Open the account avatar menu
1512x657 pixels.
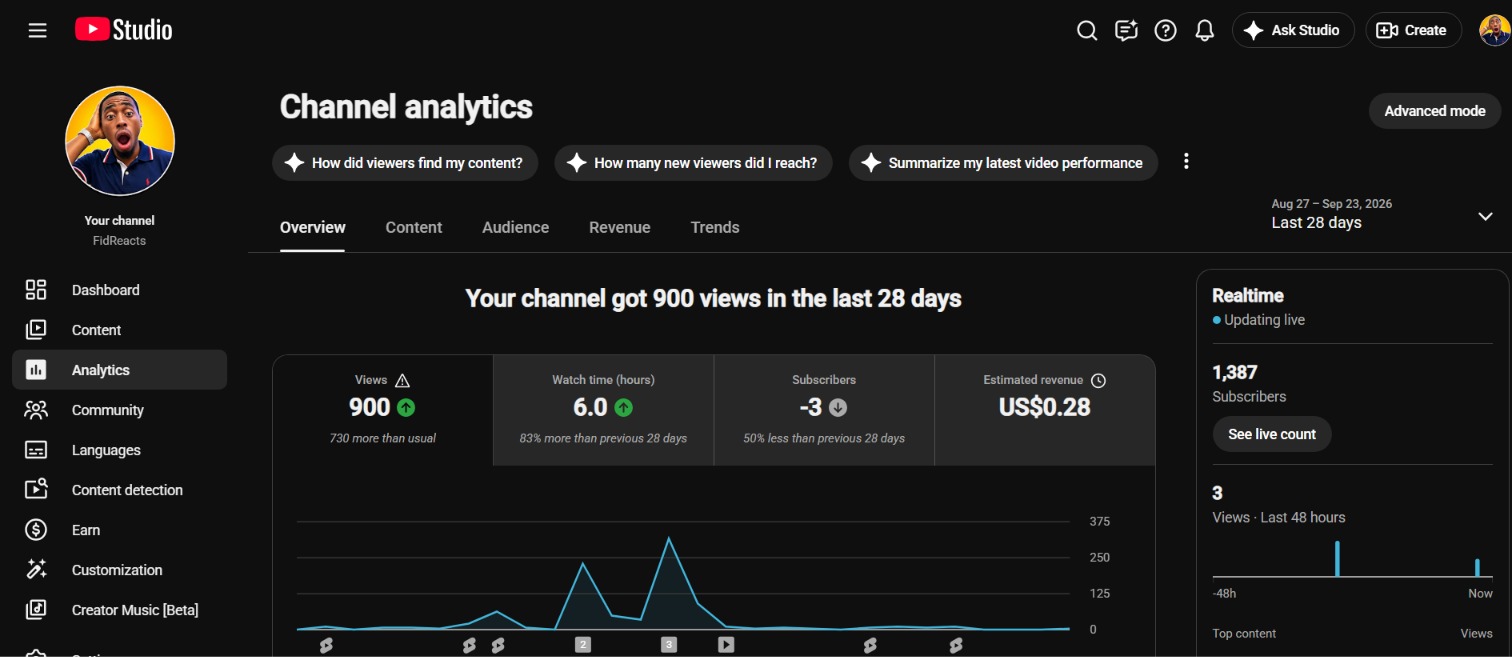pyautogui.click(x=1495, y=30)
